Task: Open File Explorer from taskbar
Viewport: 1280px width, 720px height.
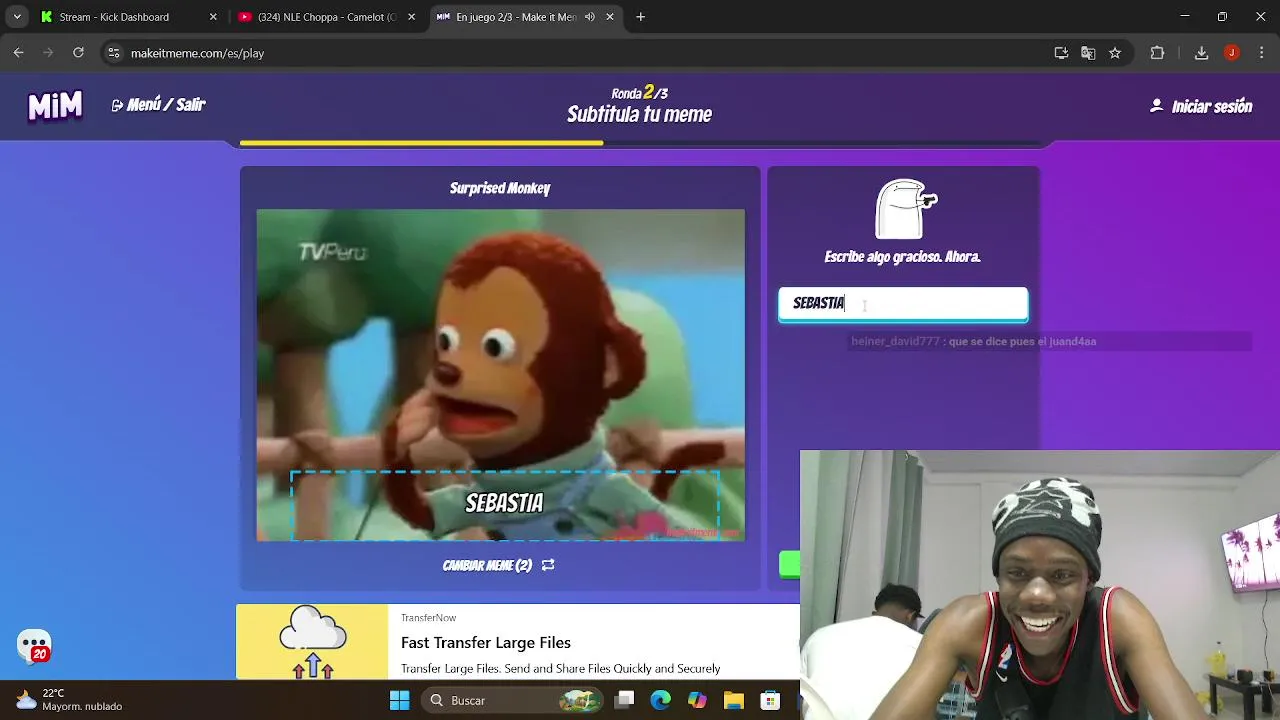Action: [x=733, y=700]
